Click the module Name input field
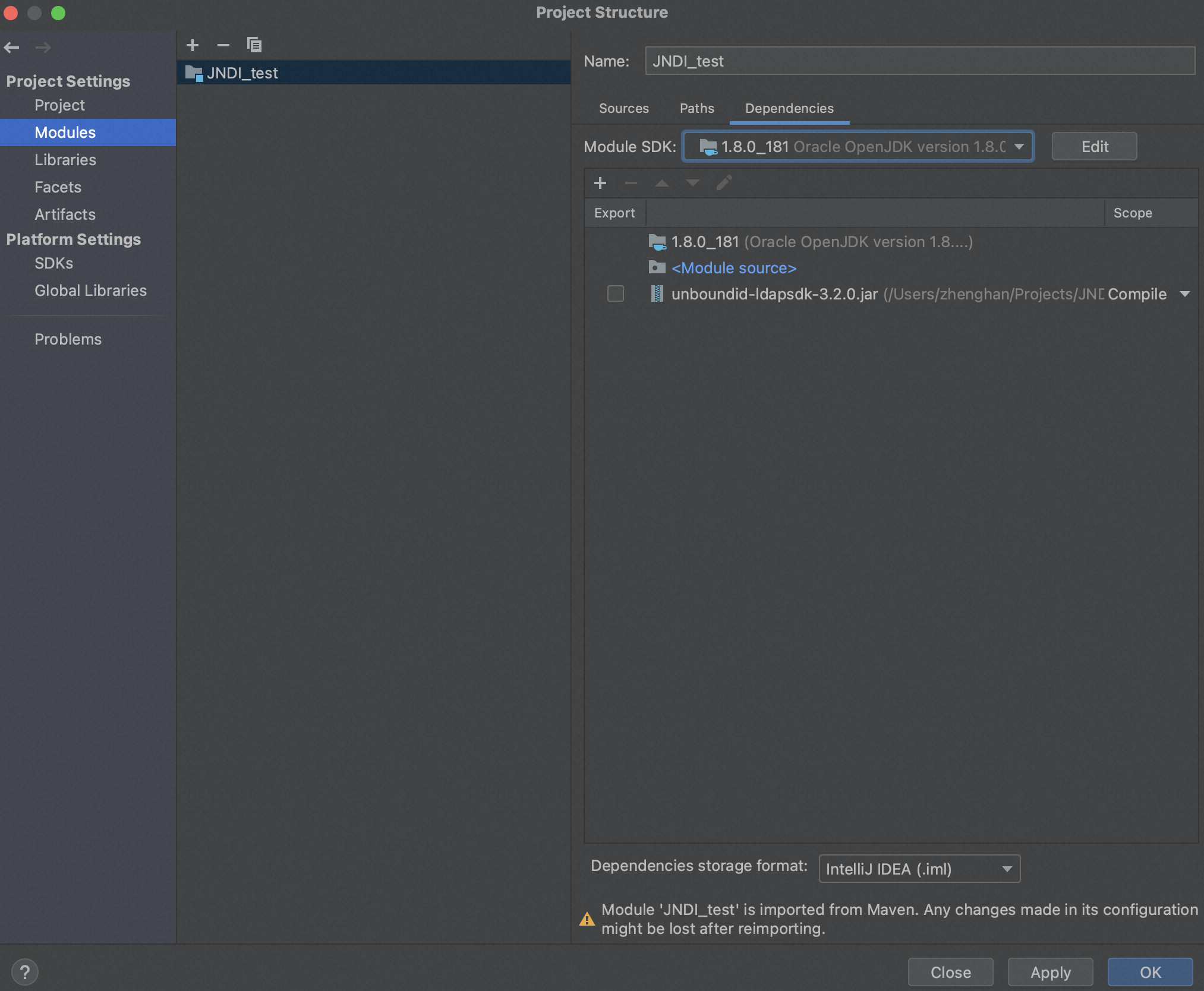Screen dimensions: 1204x991 click(x=920, y=61)
